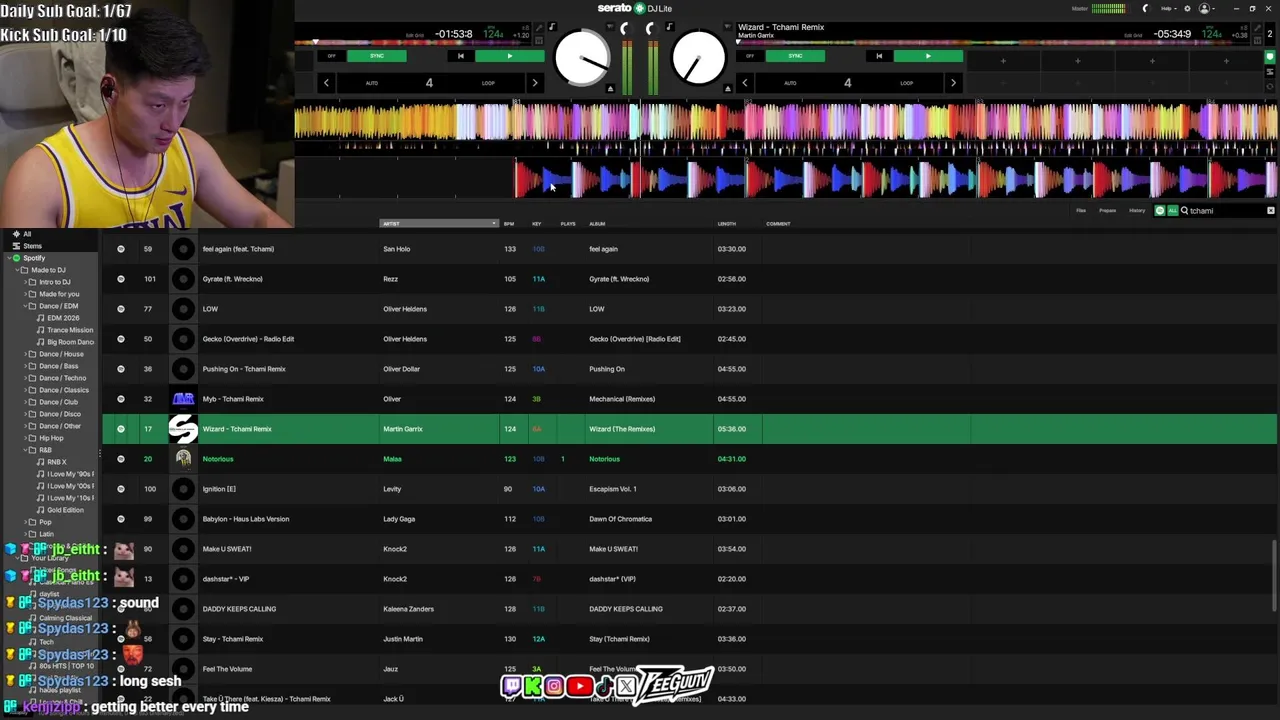Click Spotify icon on feel again row
The image size is (1280, 720).
[121, 249]
